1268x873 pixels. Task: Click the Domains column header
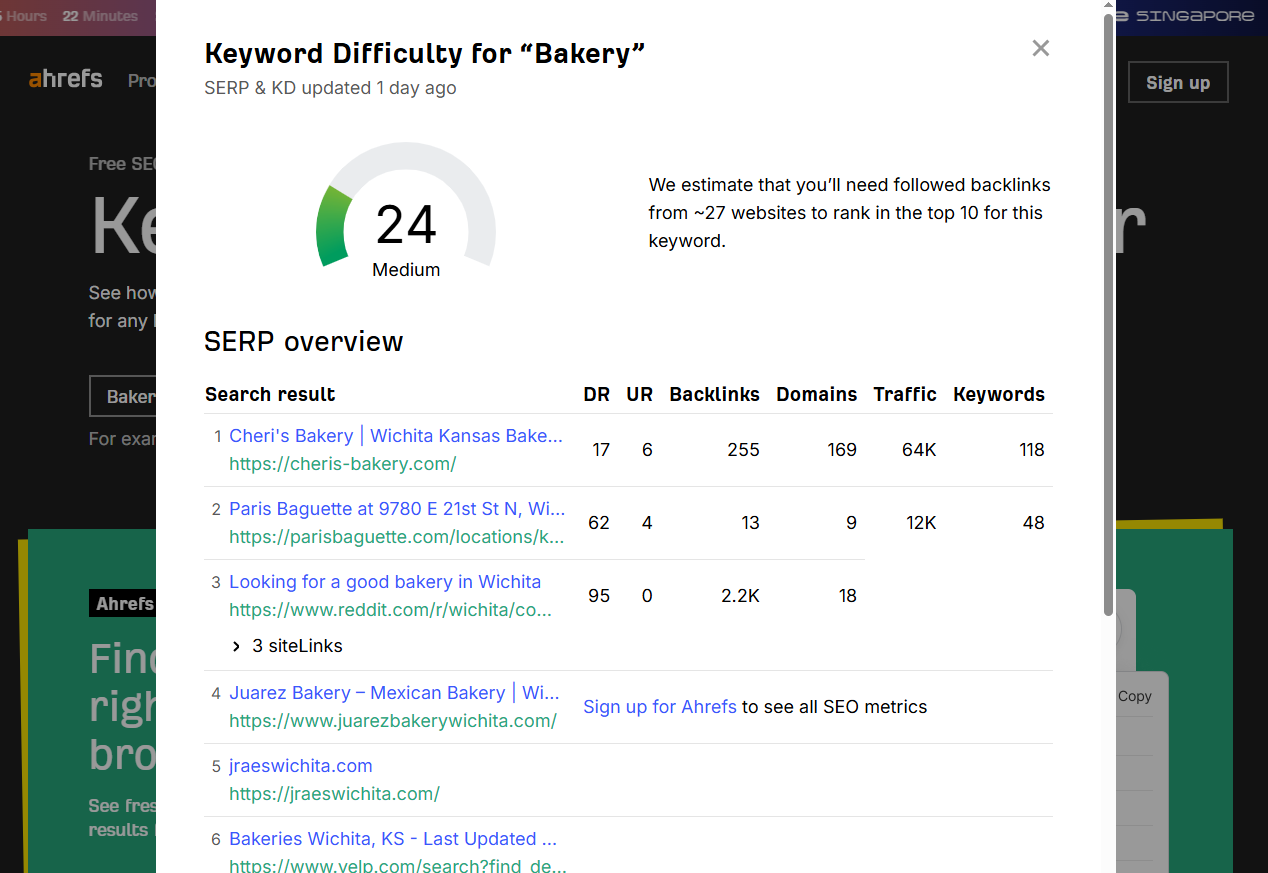[x=817, y=394]
